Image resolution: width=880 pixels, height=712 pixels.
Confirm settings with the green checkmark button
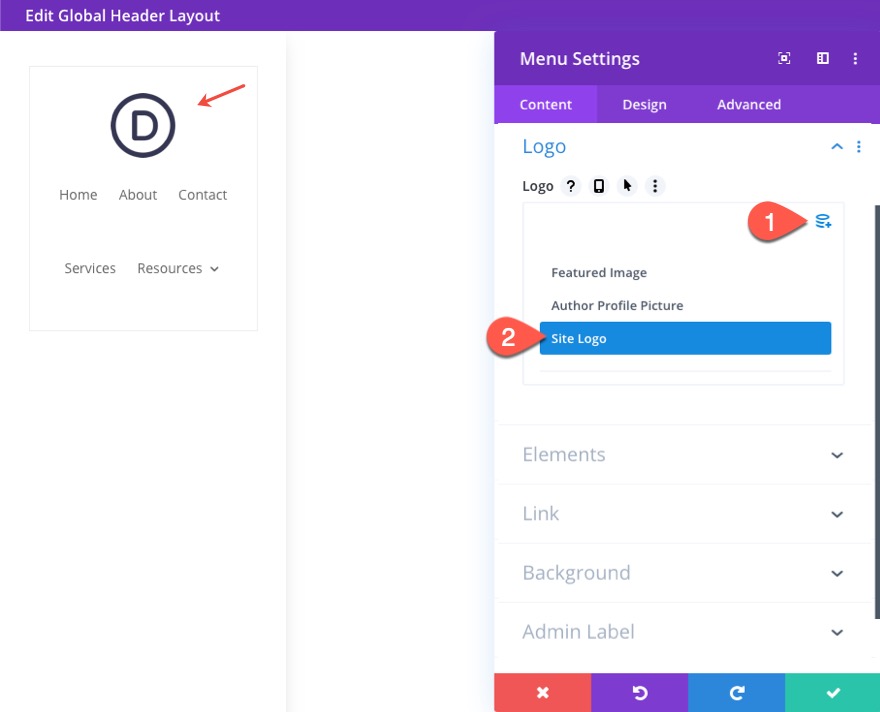(x=833, y=692)
